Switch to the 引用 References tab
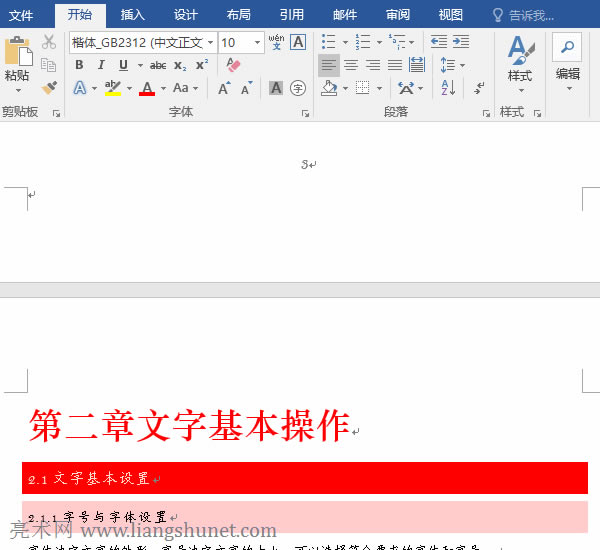Image resolution: width=600 pixels, height=550 pixels. click(x=292, y=15)
